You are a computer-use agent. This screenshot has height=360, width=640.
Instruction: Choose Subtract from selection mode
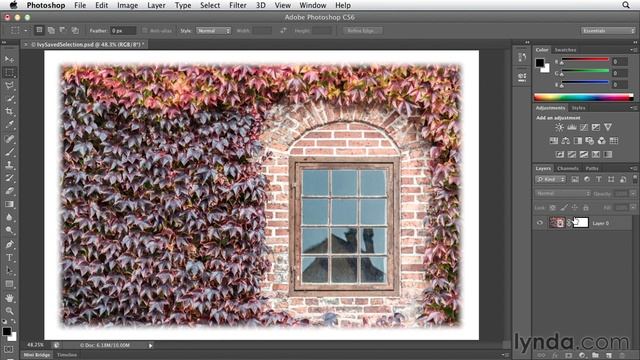63,30
